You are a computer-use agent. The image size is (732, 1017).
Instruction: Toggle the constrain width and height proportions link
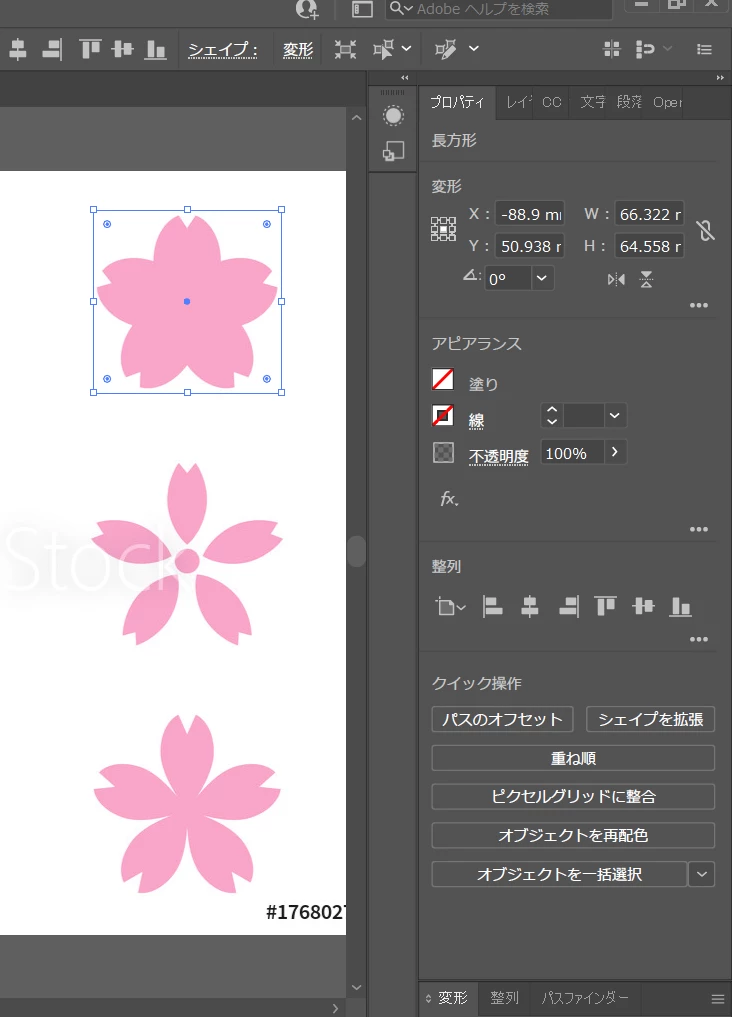point(705,230)
